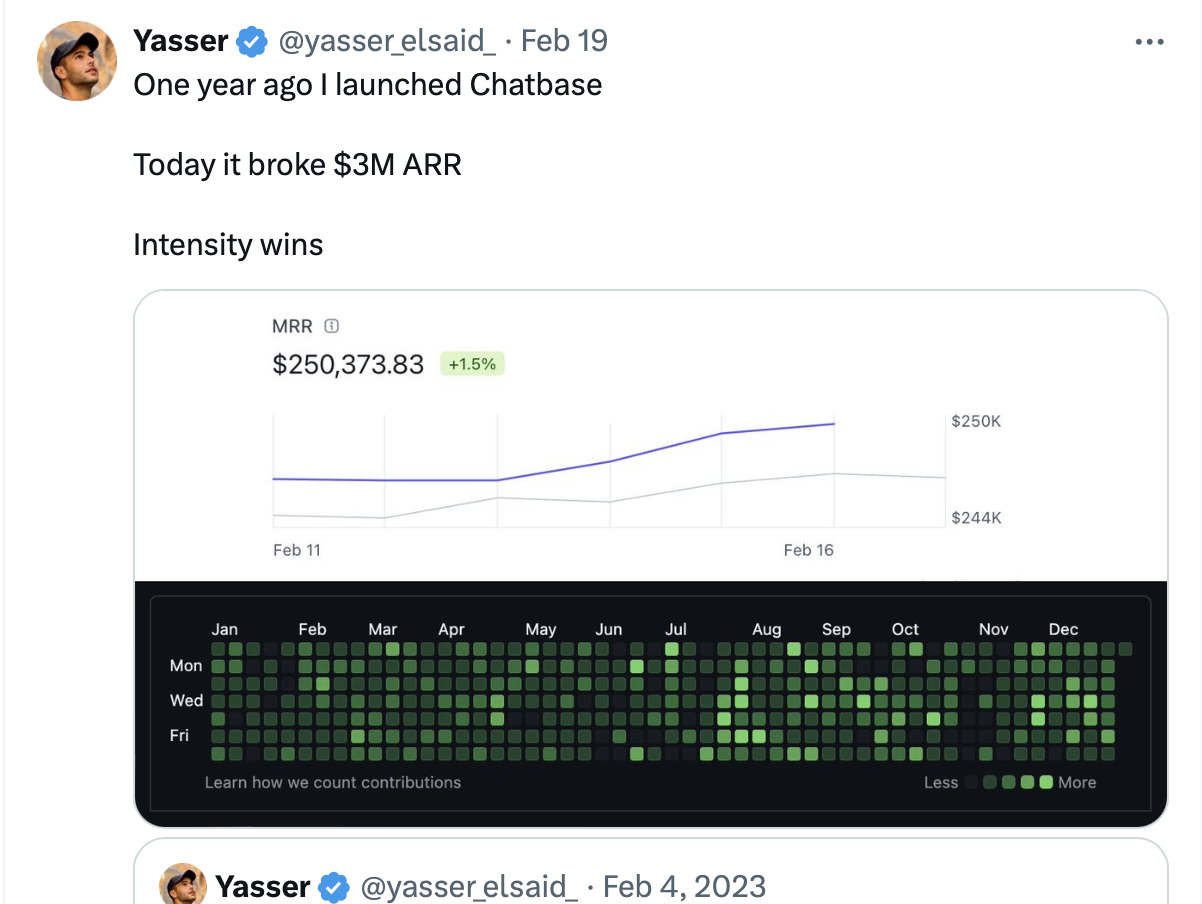Click the Jul month label on contribution graph

click(676, 629)
